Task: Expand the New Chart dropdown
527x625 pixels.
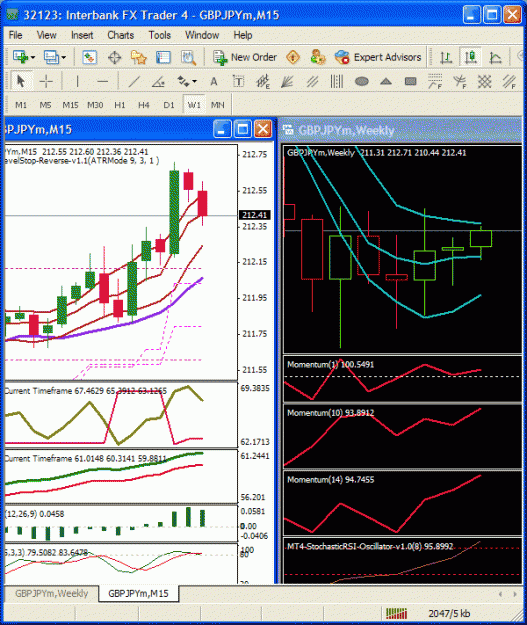Action: [x=33, y=58]
